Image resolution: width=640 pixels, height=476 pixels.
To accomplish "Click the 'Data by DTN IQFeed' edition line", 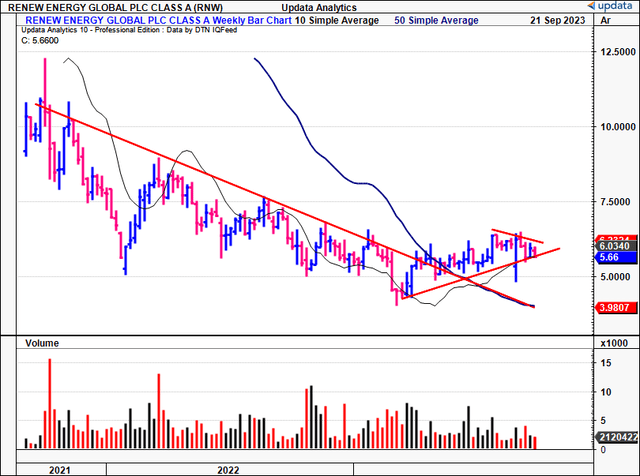I will (129, 30).
